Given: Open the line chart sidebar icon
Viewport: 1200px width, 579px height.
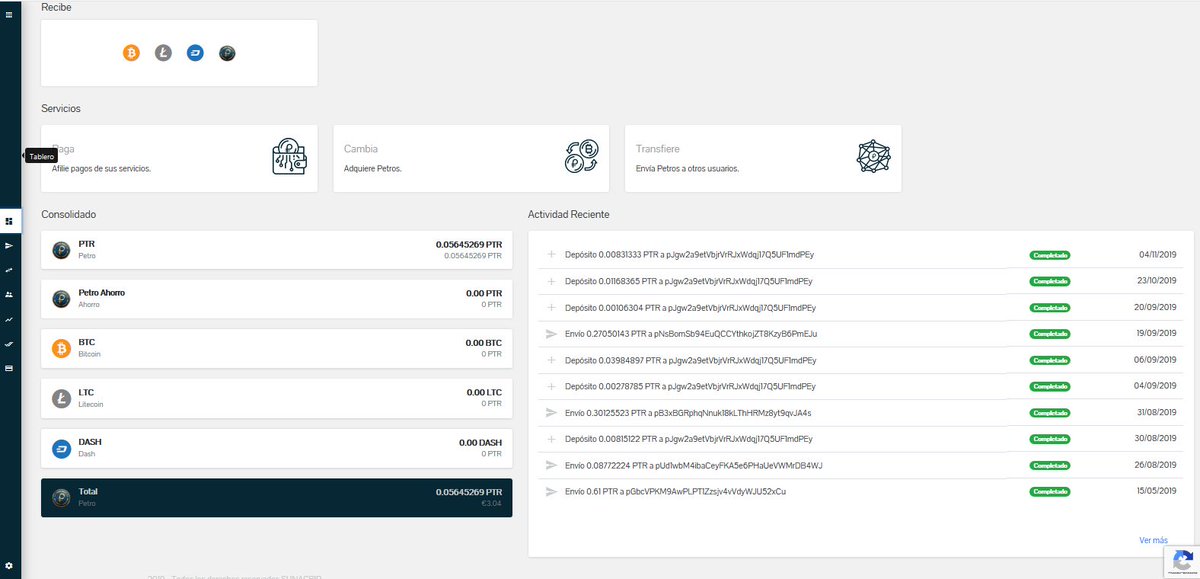Looking at the screenshot, I should (x=9, y=319).
